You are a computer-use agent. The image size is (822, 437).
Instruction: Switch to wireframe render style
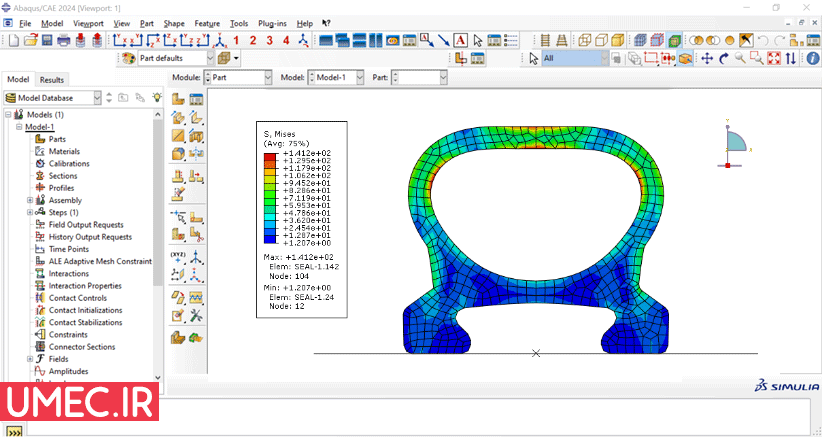585,40
